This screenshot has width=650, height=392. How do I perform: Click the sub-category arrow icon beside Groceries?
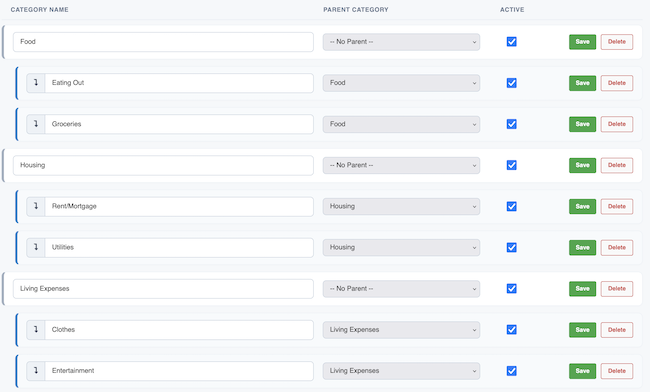36,124
